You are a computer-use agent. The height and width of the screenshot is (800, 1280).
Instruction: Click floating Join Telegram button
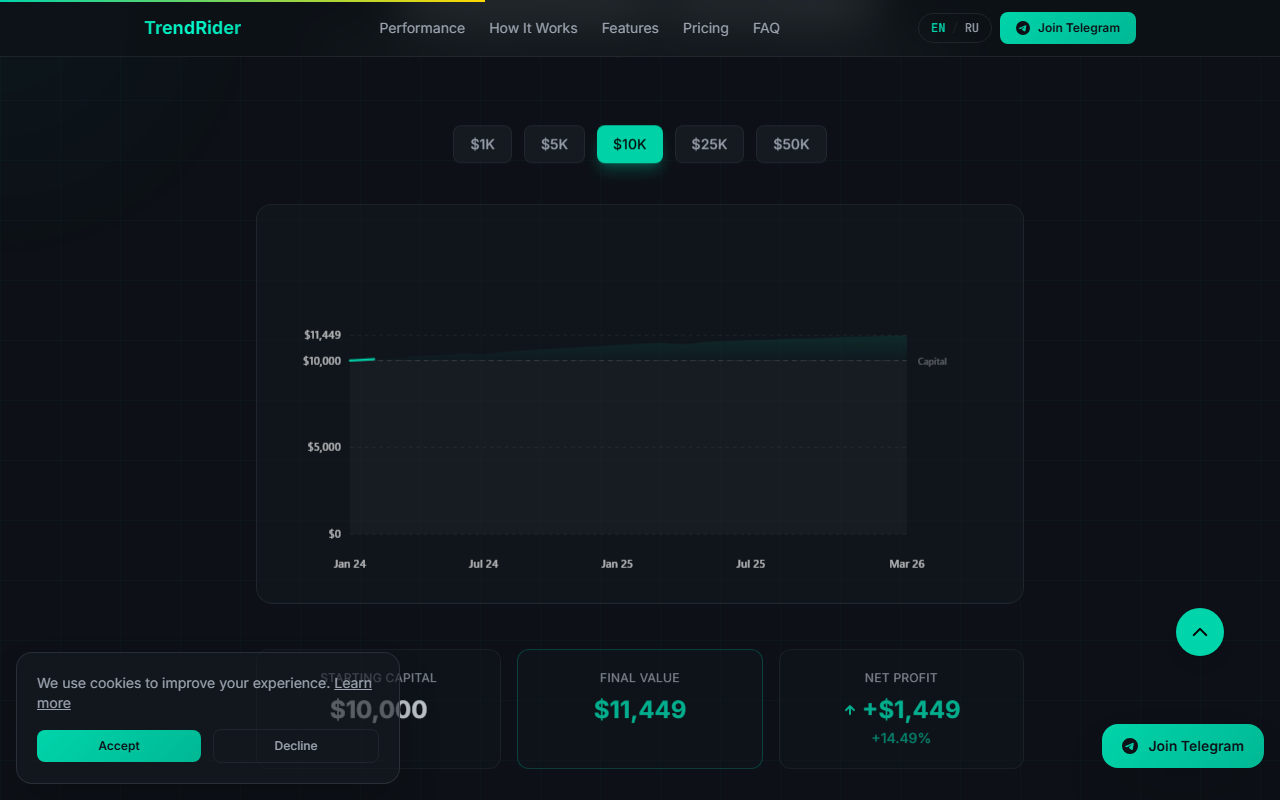click(1183, 746)
